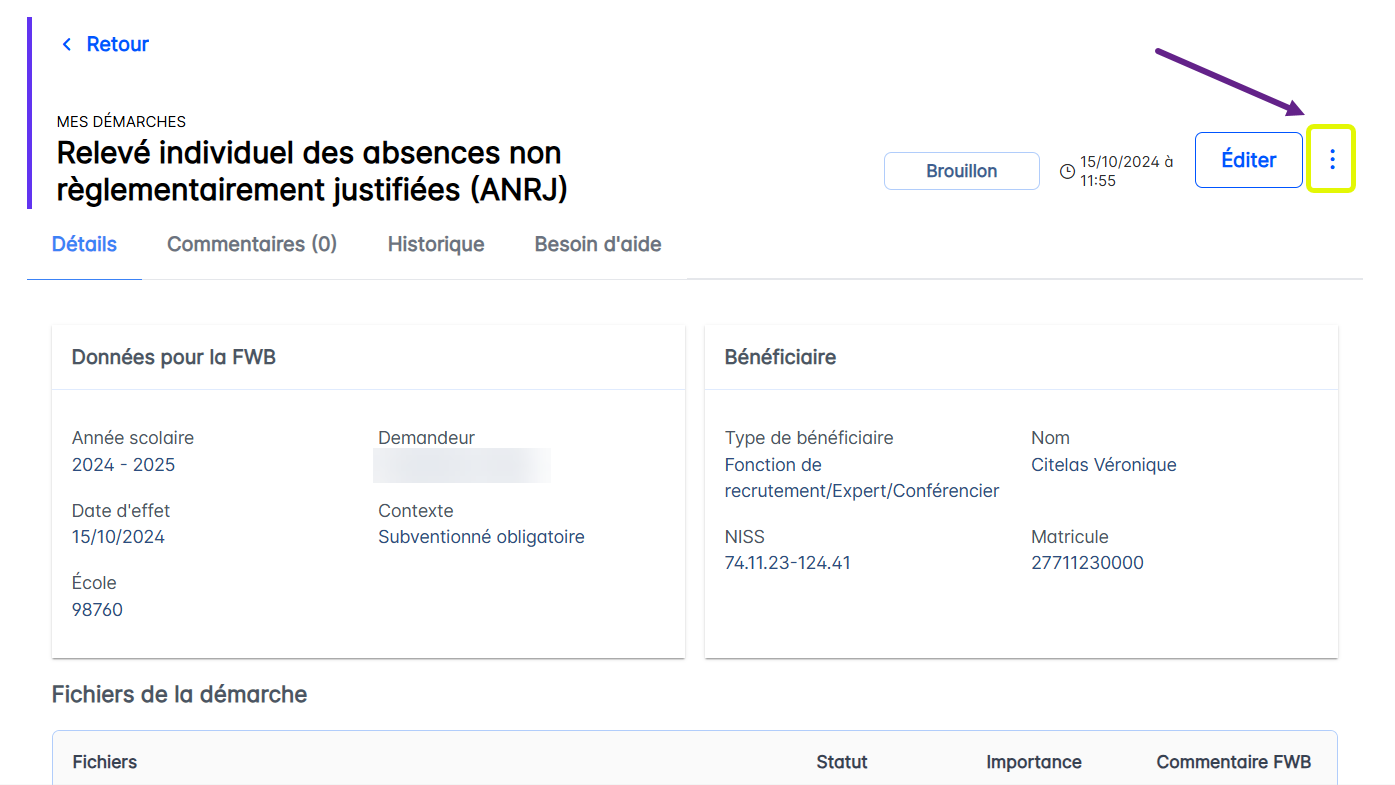
Task: Go to the Historique tab
Action: coord(436,244)
